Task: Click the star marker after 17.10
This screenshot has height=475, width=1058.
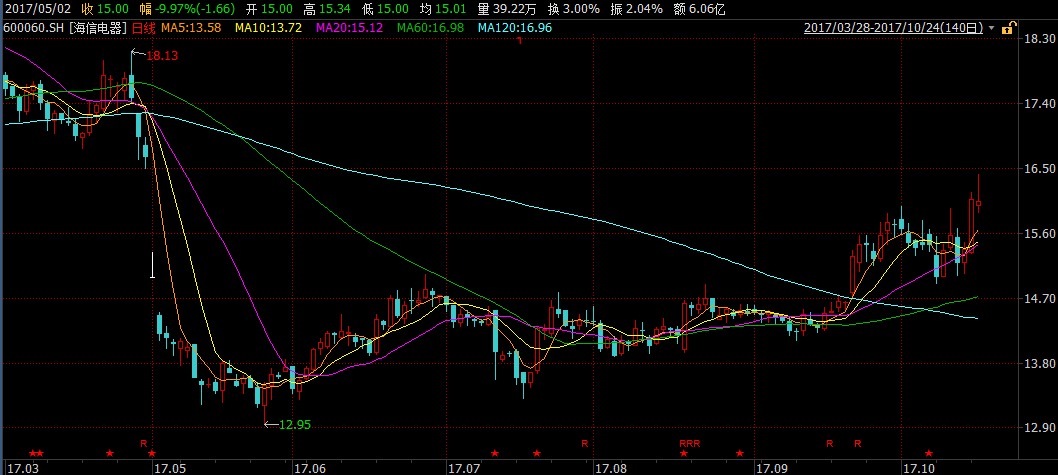Action: (928, 453)
